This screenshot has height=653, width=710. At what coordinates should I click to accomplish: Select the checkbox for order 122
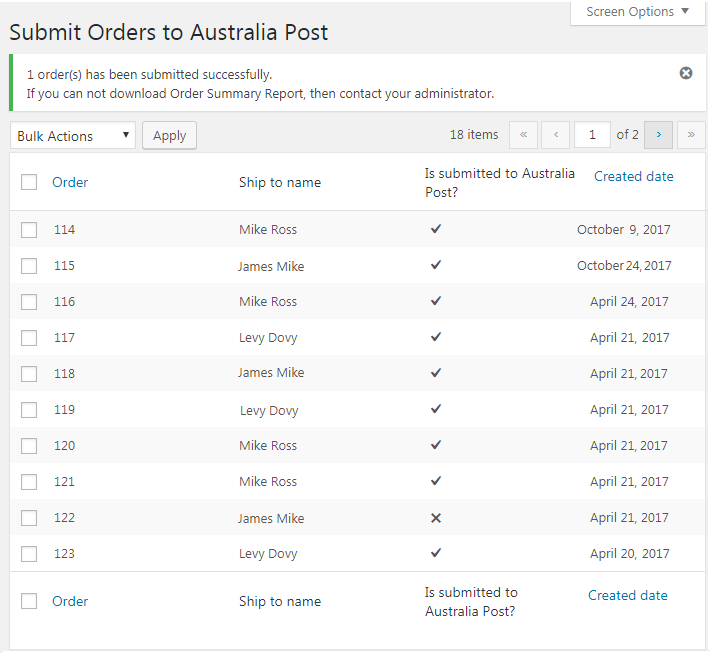(x=29, y=518)
